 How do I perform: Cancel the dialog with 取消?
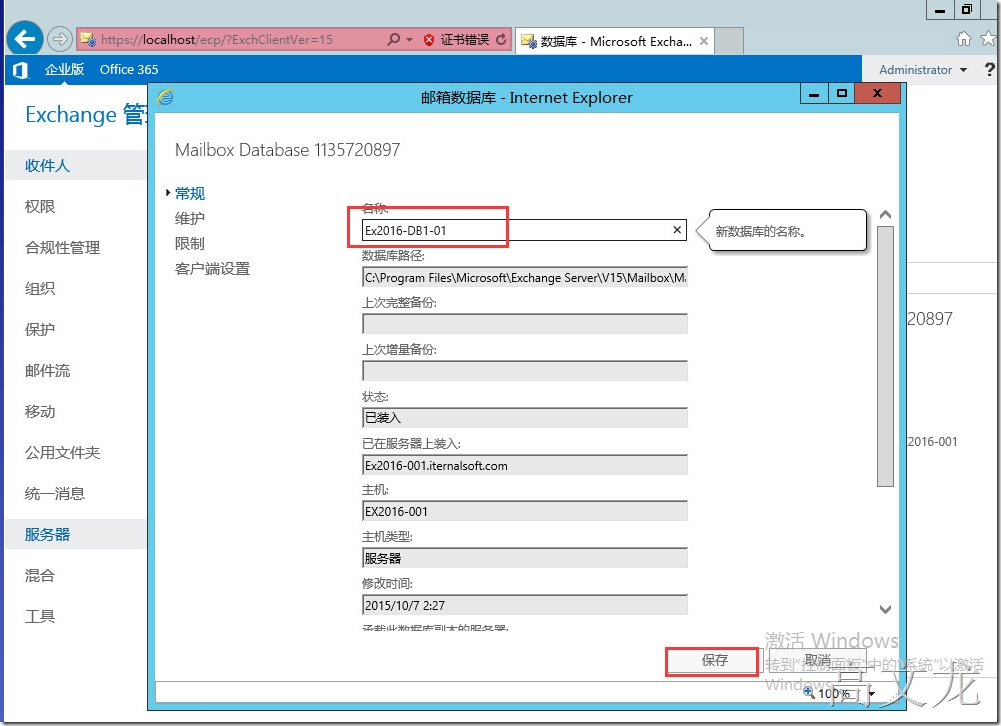click(817, 660)
